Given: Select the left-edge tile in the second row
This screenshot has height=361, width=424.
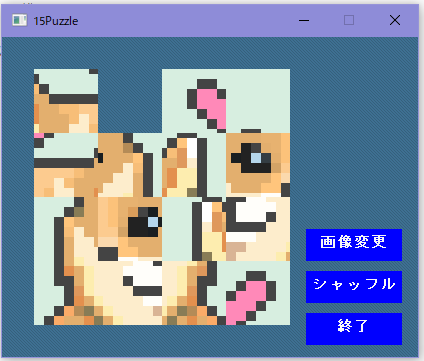Looking at the screenshot, I should (x=66, y=165).
